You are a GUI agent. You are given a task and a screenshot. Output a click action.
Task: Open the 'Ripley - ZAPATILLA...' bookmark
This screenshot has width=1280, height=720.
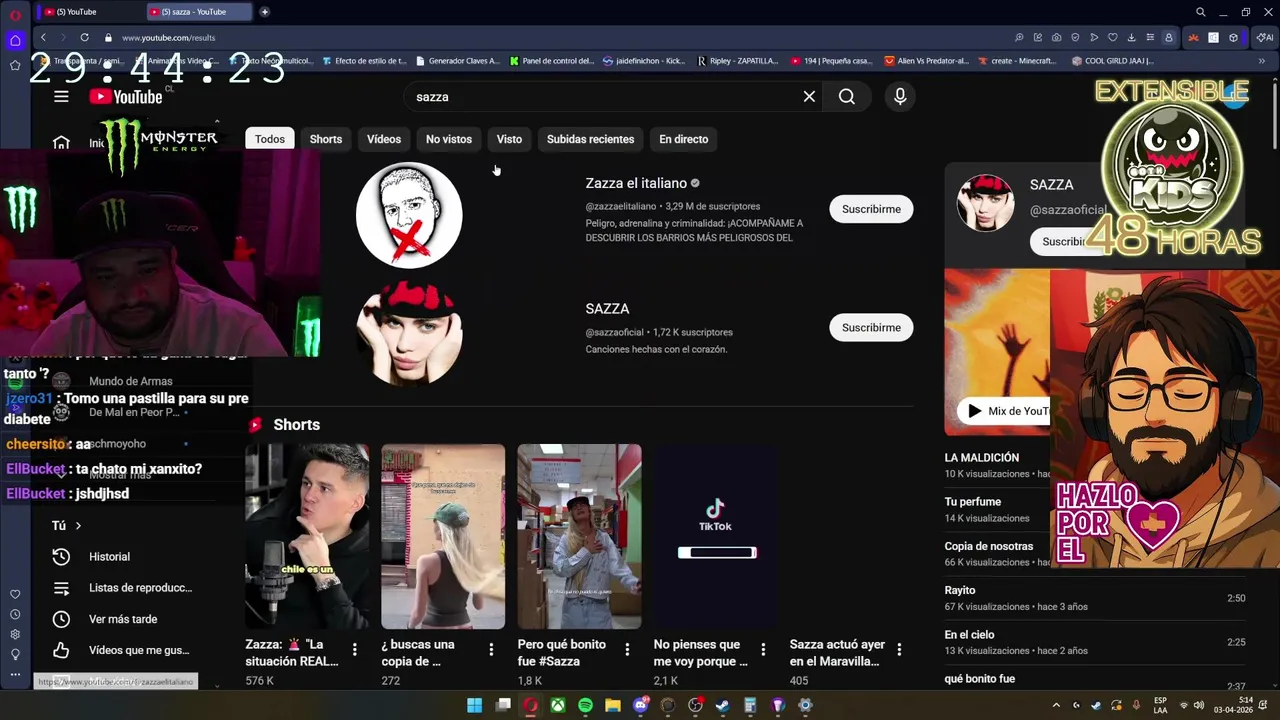click(x=738, y=61)
